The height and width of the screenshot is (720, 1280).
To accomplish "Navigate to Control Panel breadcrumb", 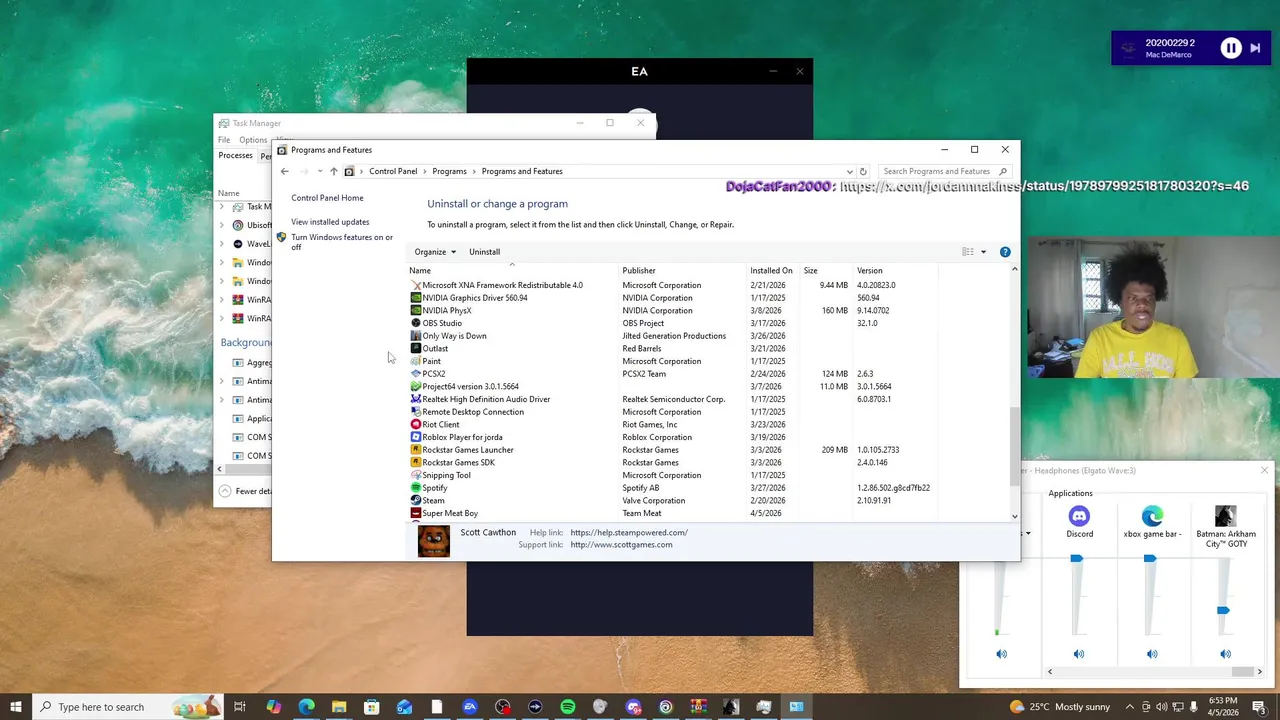I will pos(393,171).
